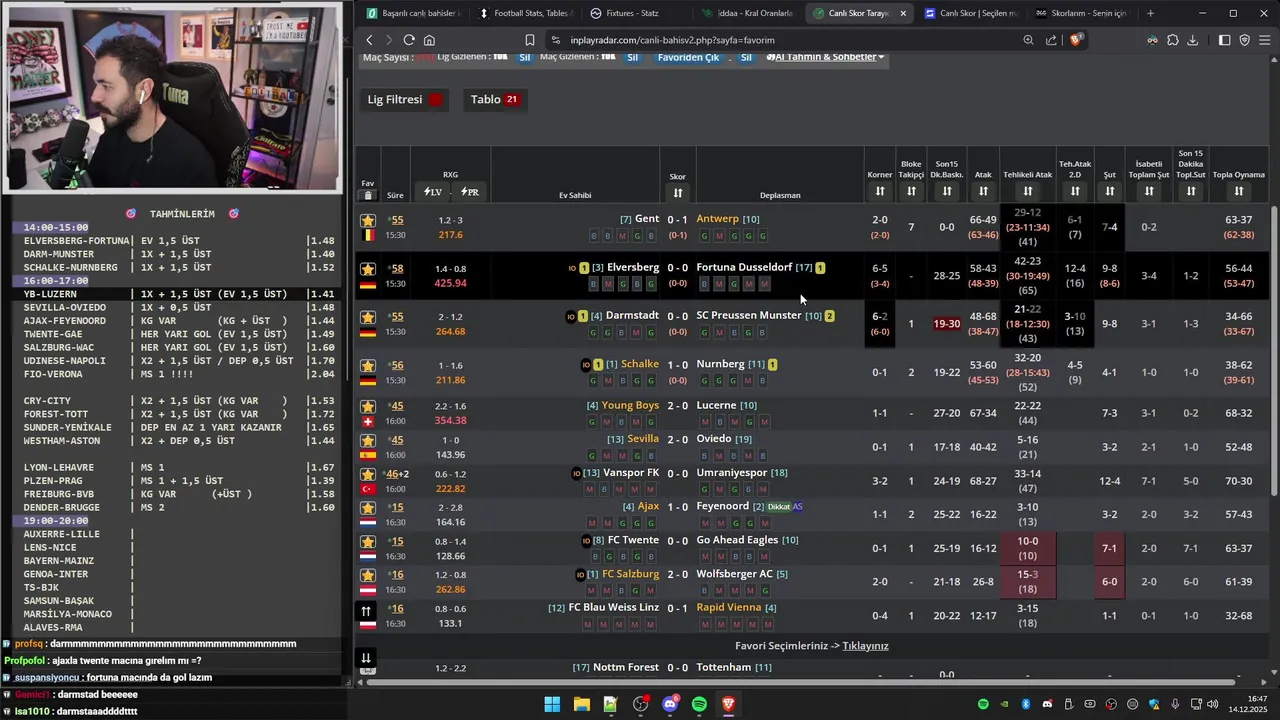Open Discord from taskbar
1280x720 pixels.
670,704
